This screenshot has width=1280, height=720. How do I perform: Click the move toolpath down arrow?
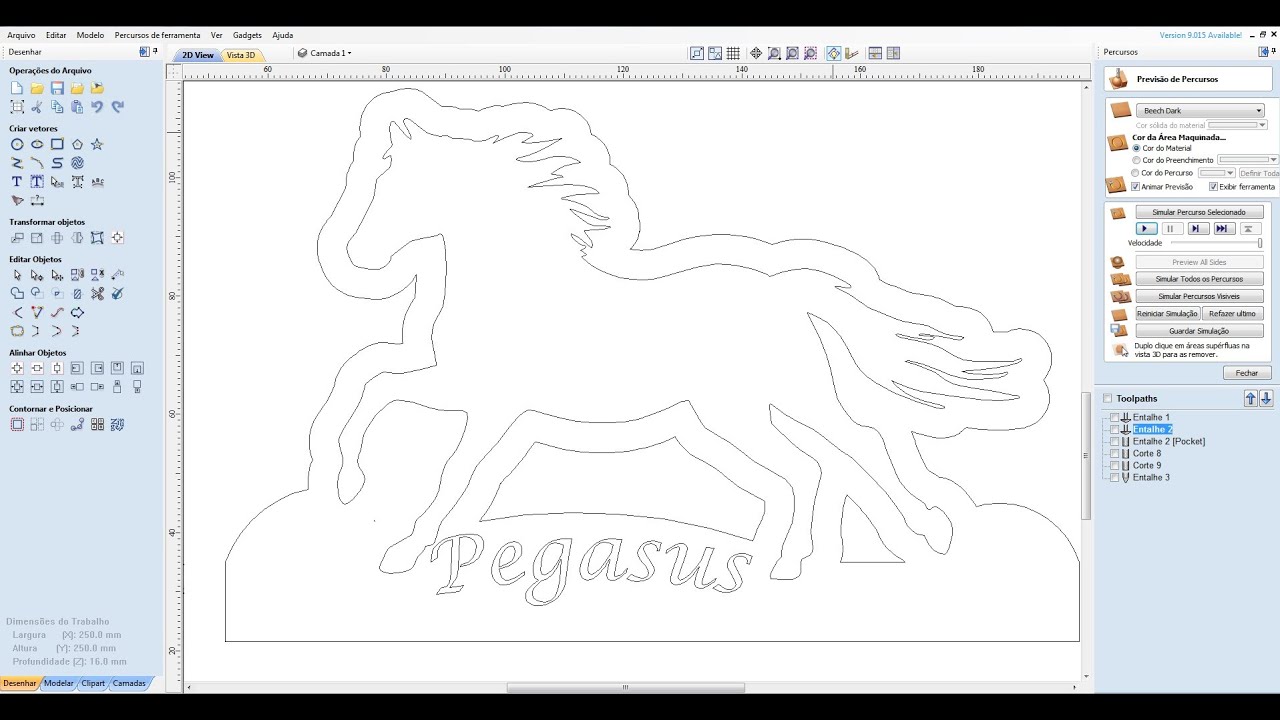[1266, 398]
